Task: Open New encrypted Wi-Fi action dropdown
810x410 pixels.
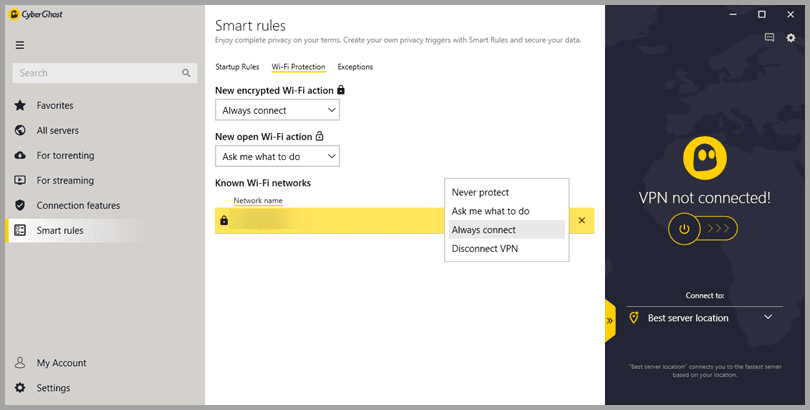Action: pos(277,110)
